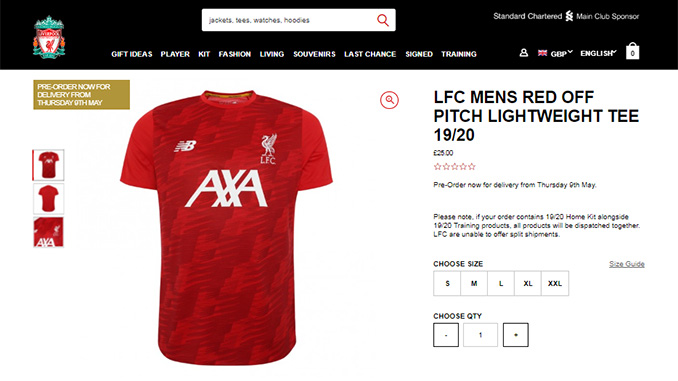678x381 pixels.
Task: Click the UK flag currency icon
Action: pyautogui.click(x=542, y=53)
